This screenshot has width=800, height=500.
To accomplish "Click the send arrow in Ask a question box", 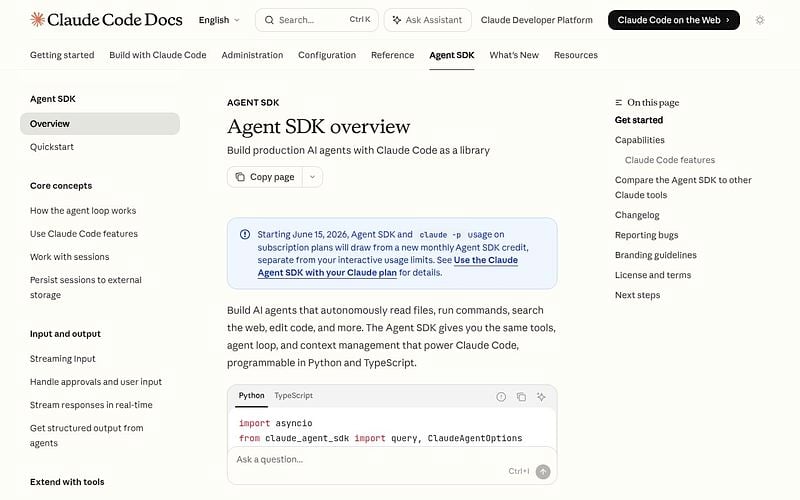I will click(543, 471).
